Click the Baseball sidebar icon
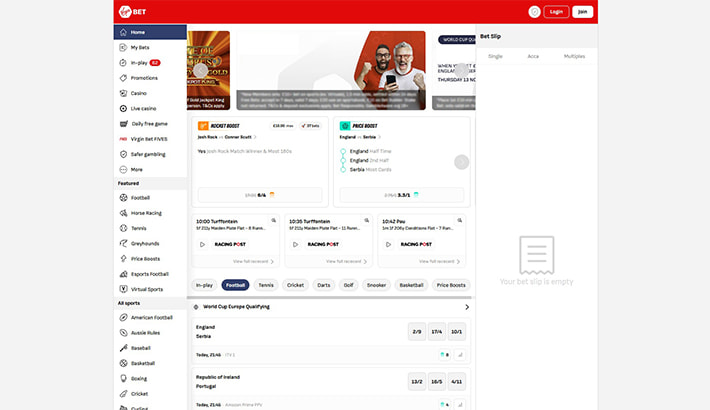Image resolution: width=710 pixels, height=410 pixels. click(123, 348)
